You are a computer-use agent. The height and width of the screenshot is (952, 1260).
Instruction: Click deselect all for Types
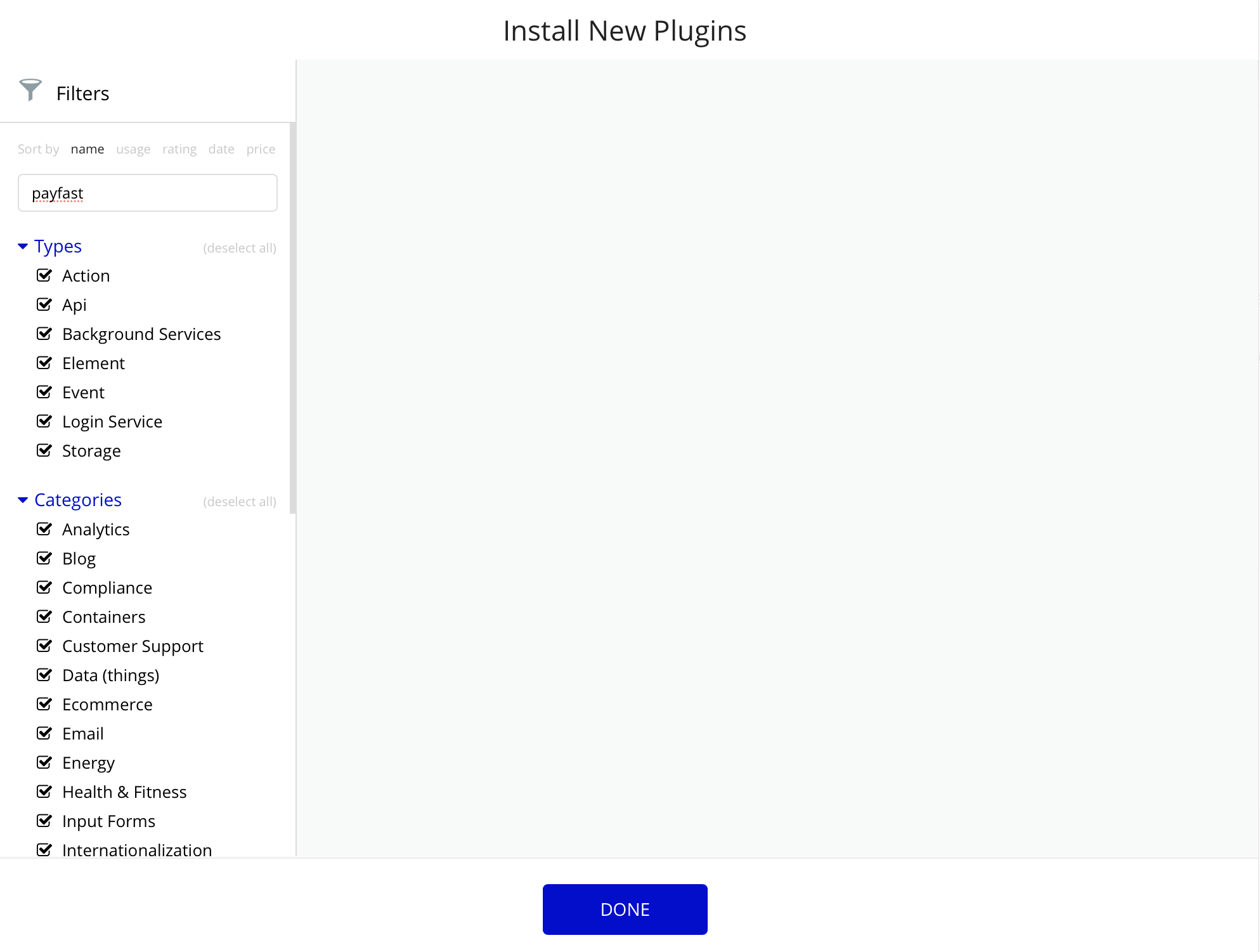240,248
